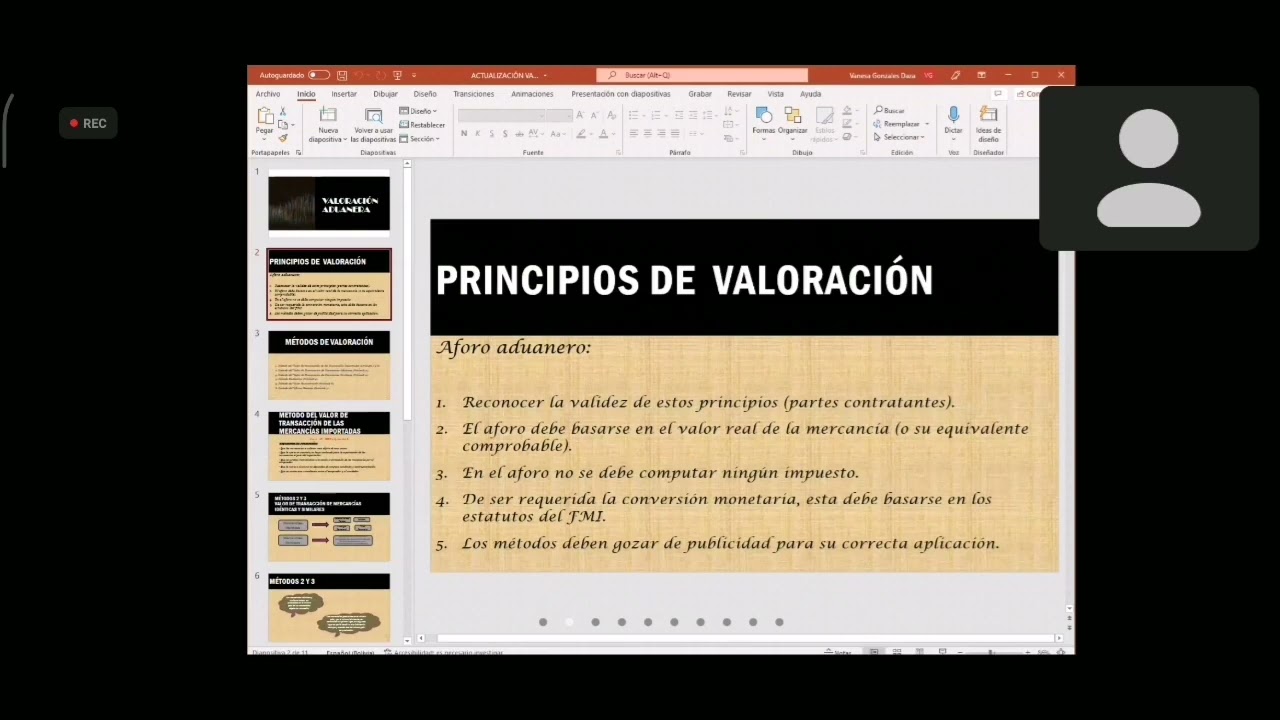Toggle the Autoguardado switch

pyautogui.click(x=319, y=75)
